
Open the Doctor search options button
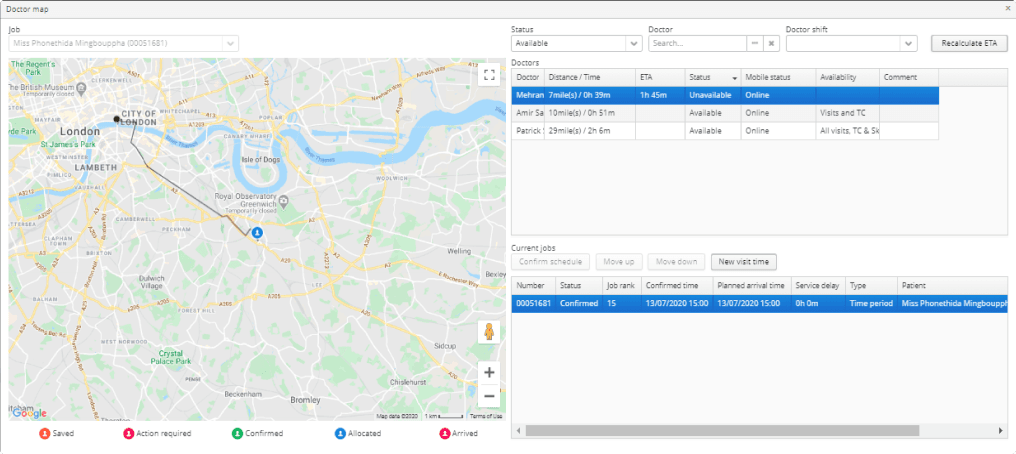(x=755, y=43)
